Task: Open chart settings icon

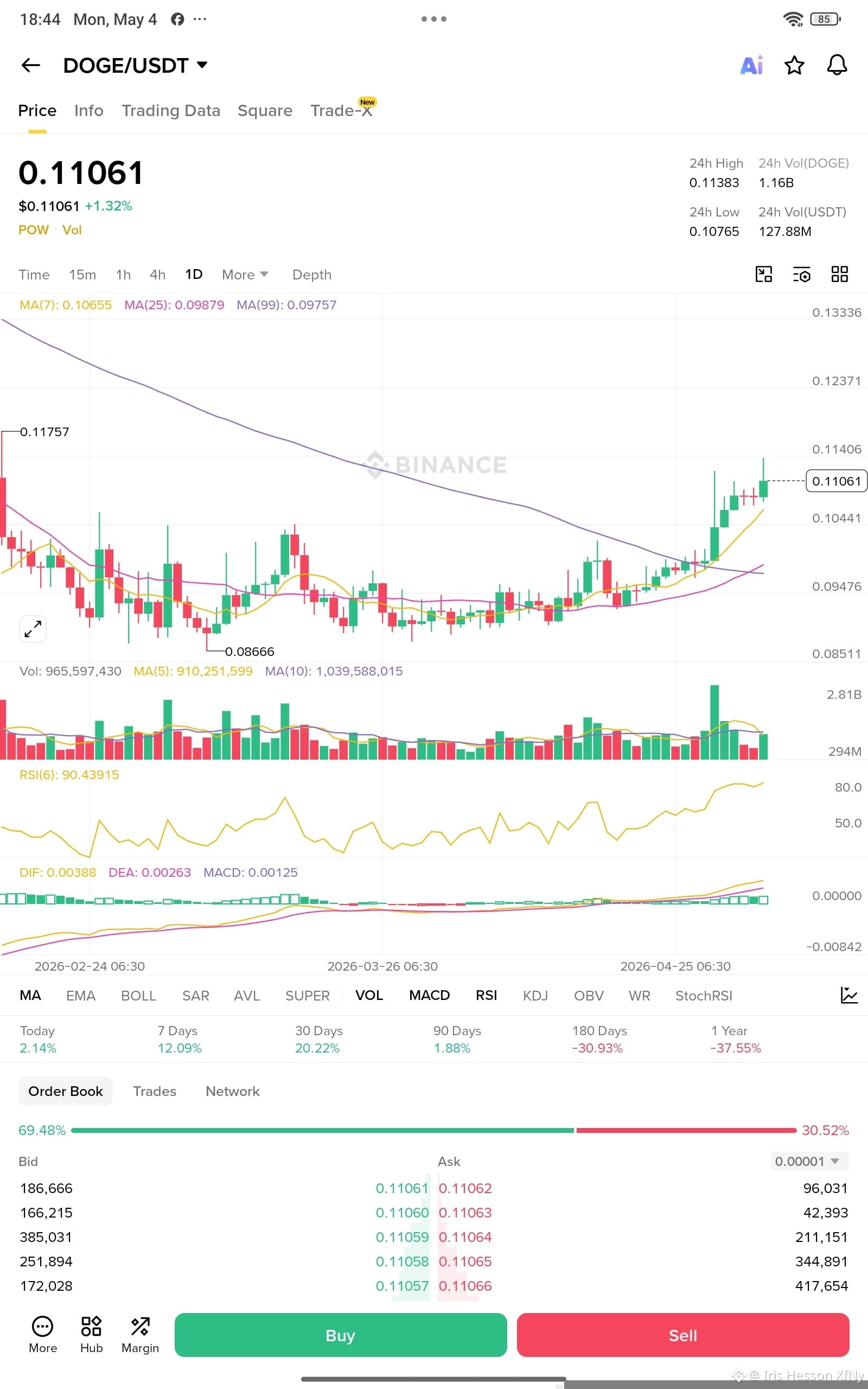Action: coord(801,275)
